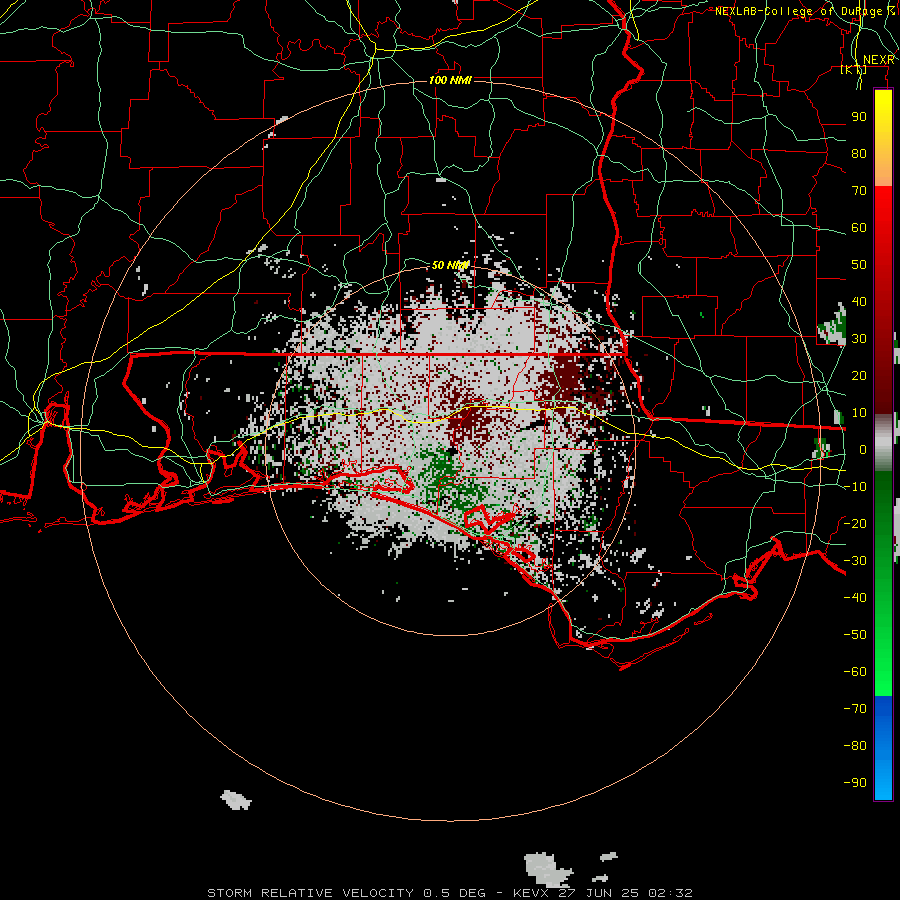Click the '[KT]' units label above the color scale
This screenshot has height=900, width=900.
[854, 70]
